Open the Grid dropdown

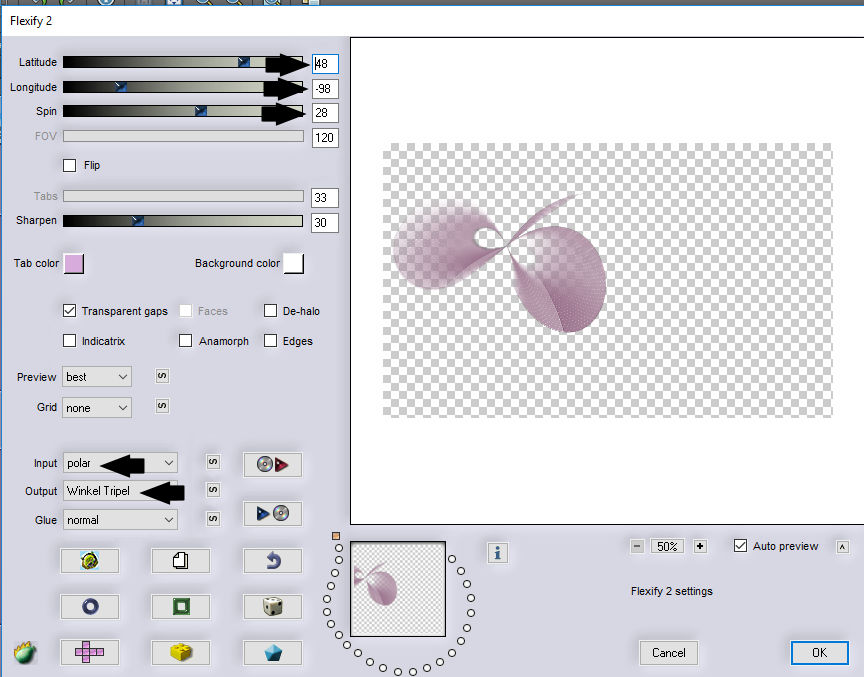[x=97, y=408]
